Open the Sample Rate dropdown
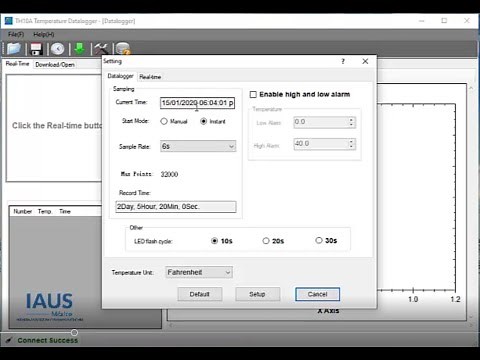Screen dimensions: 480x360 click(x=198, y=146)
